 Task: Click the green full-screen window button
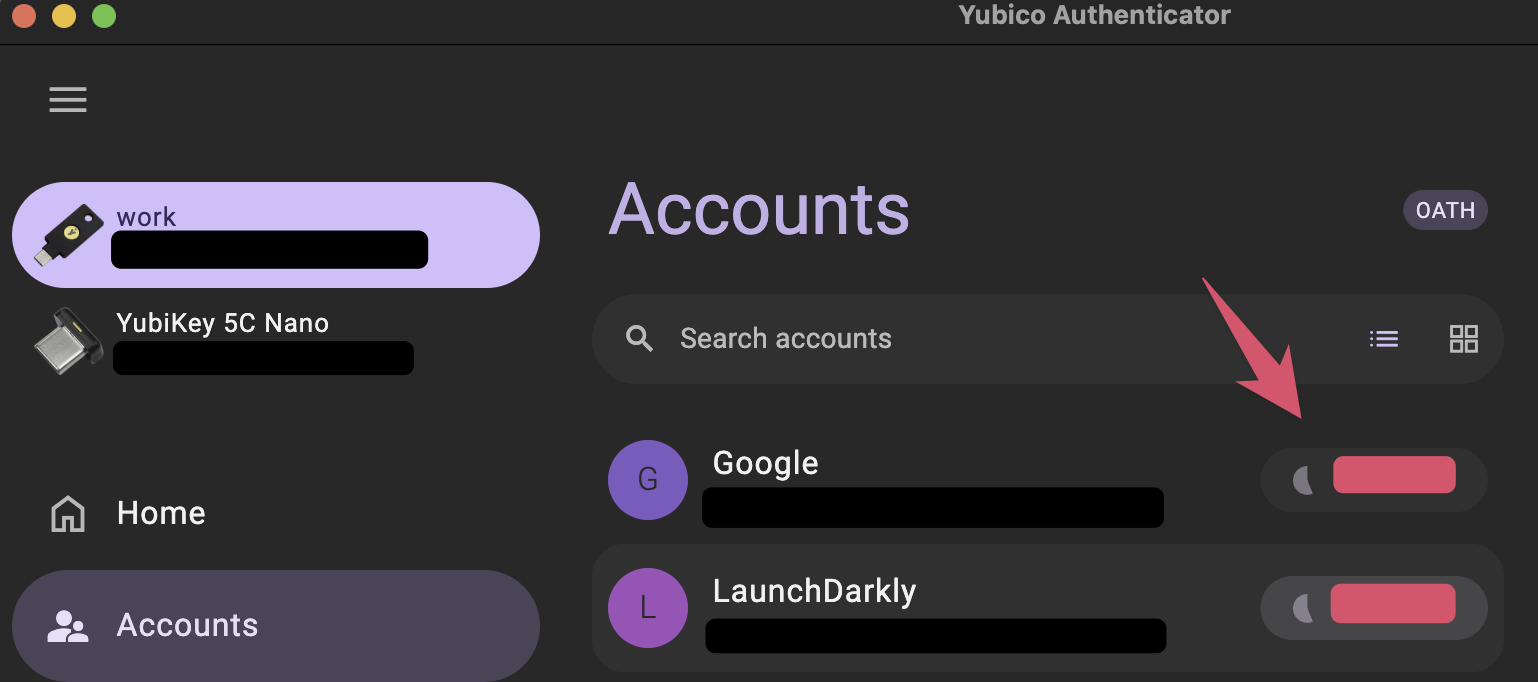pyautogui.click(x=103, y=16)
